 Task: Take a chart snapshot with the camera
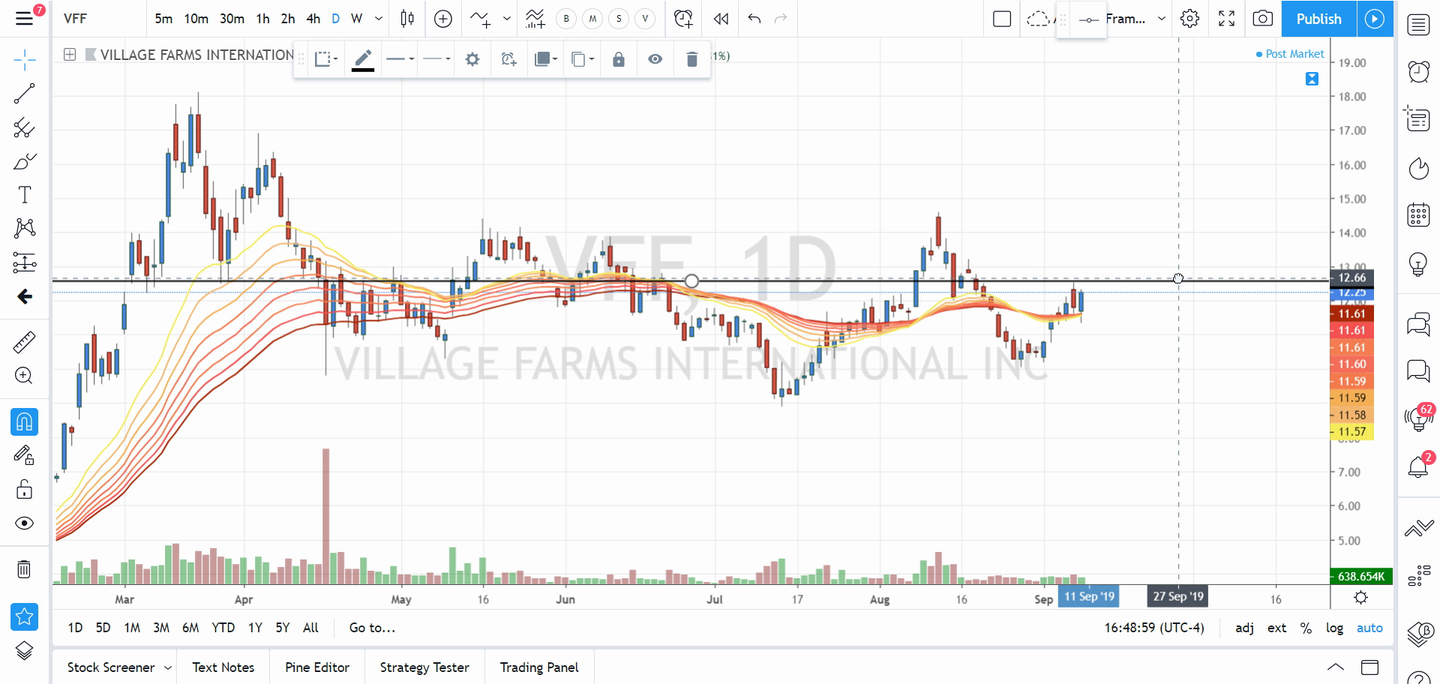coord(1263,19)
